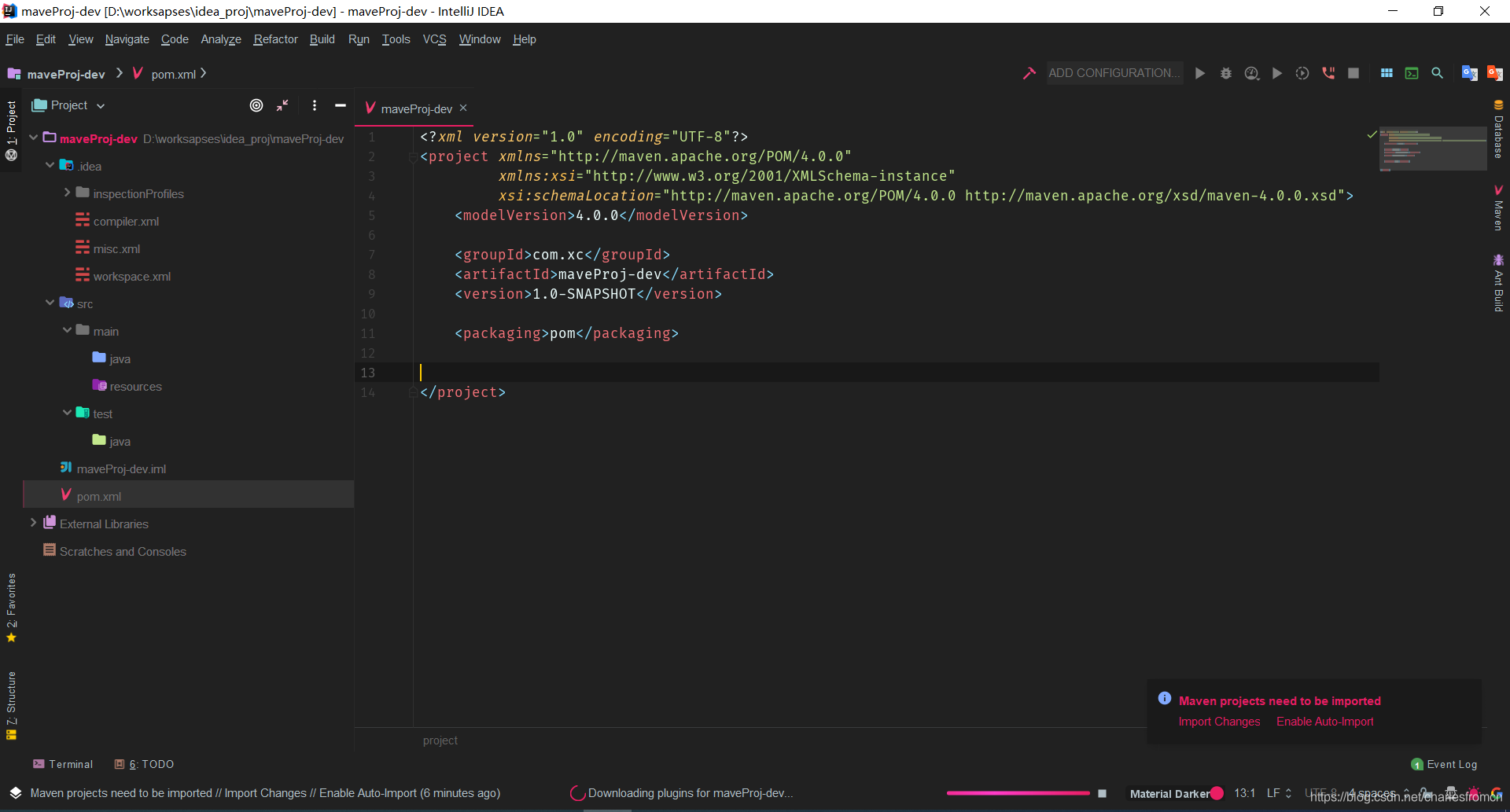This screenshot has height=812, width=1510.
Task: Open the Refactor menu
Action: coord(275,39)
